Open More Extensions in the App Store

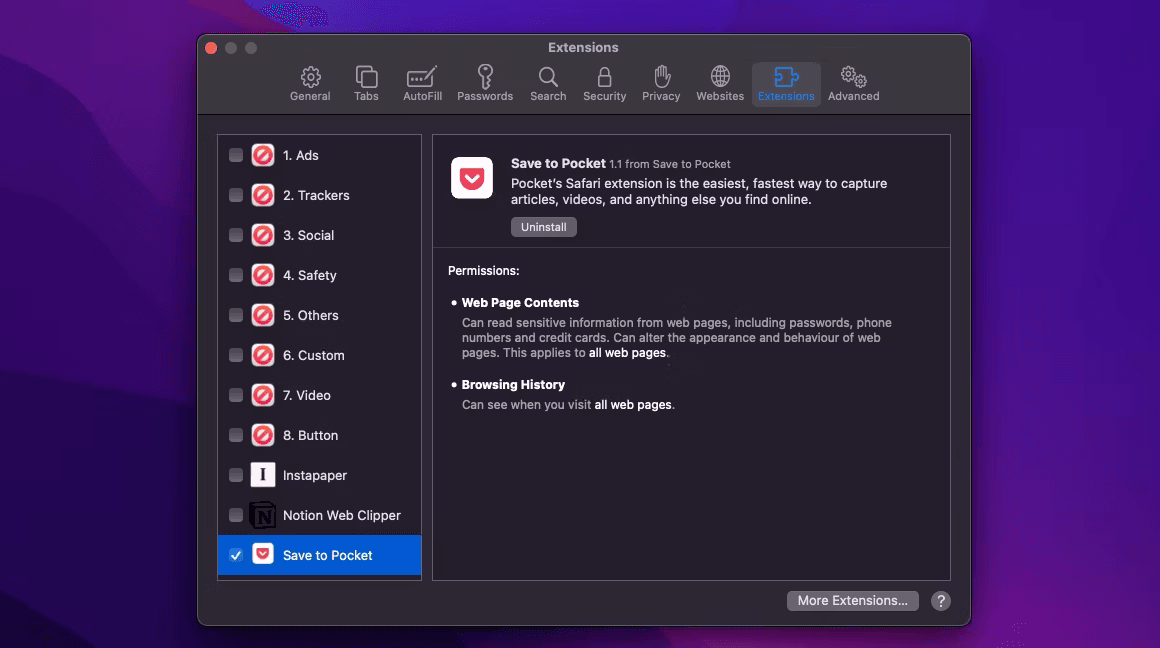point(852,601)
